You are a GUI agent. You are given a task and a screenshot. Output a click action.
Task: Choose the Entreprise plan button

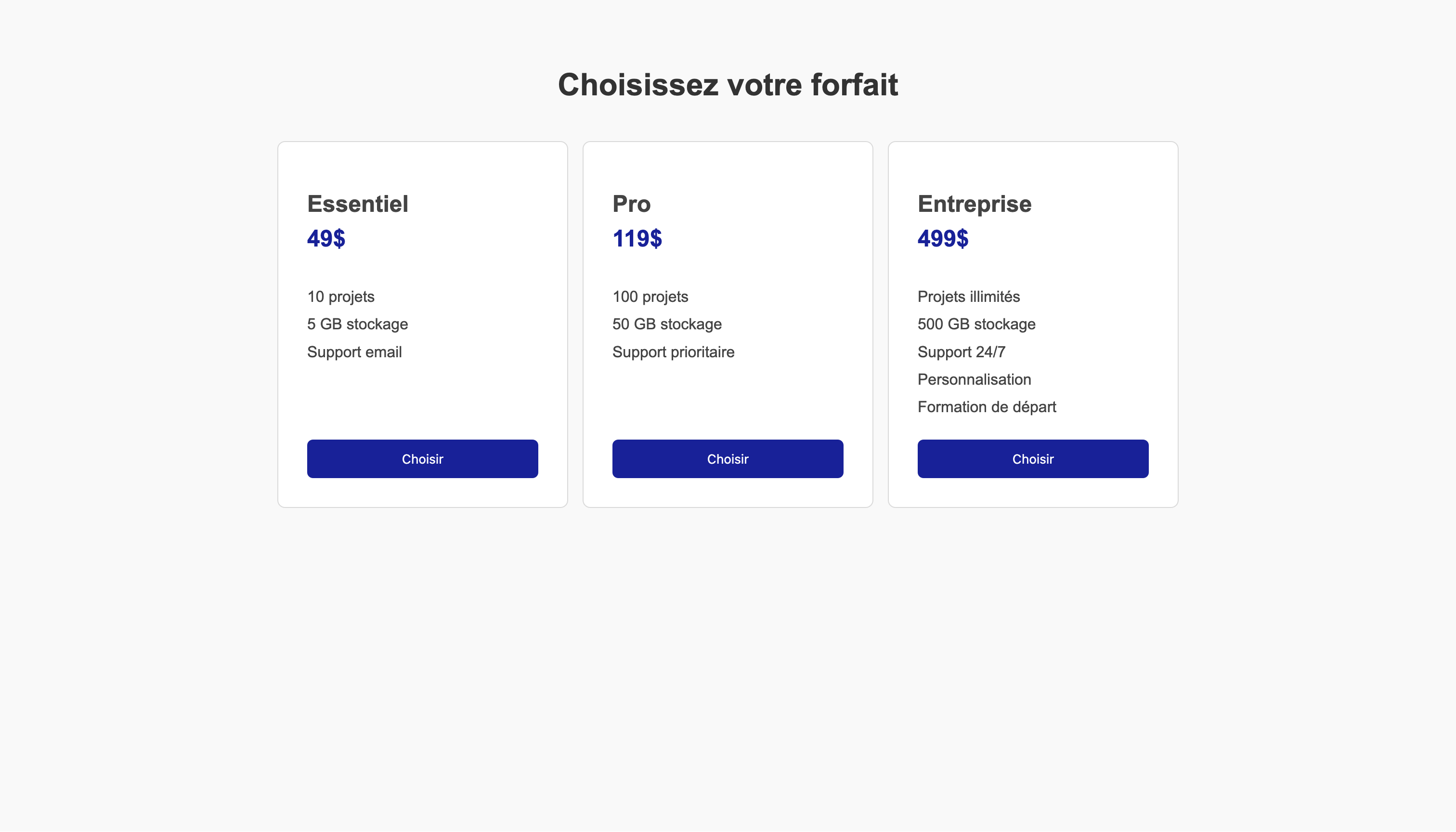(1033, 459)
